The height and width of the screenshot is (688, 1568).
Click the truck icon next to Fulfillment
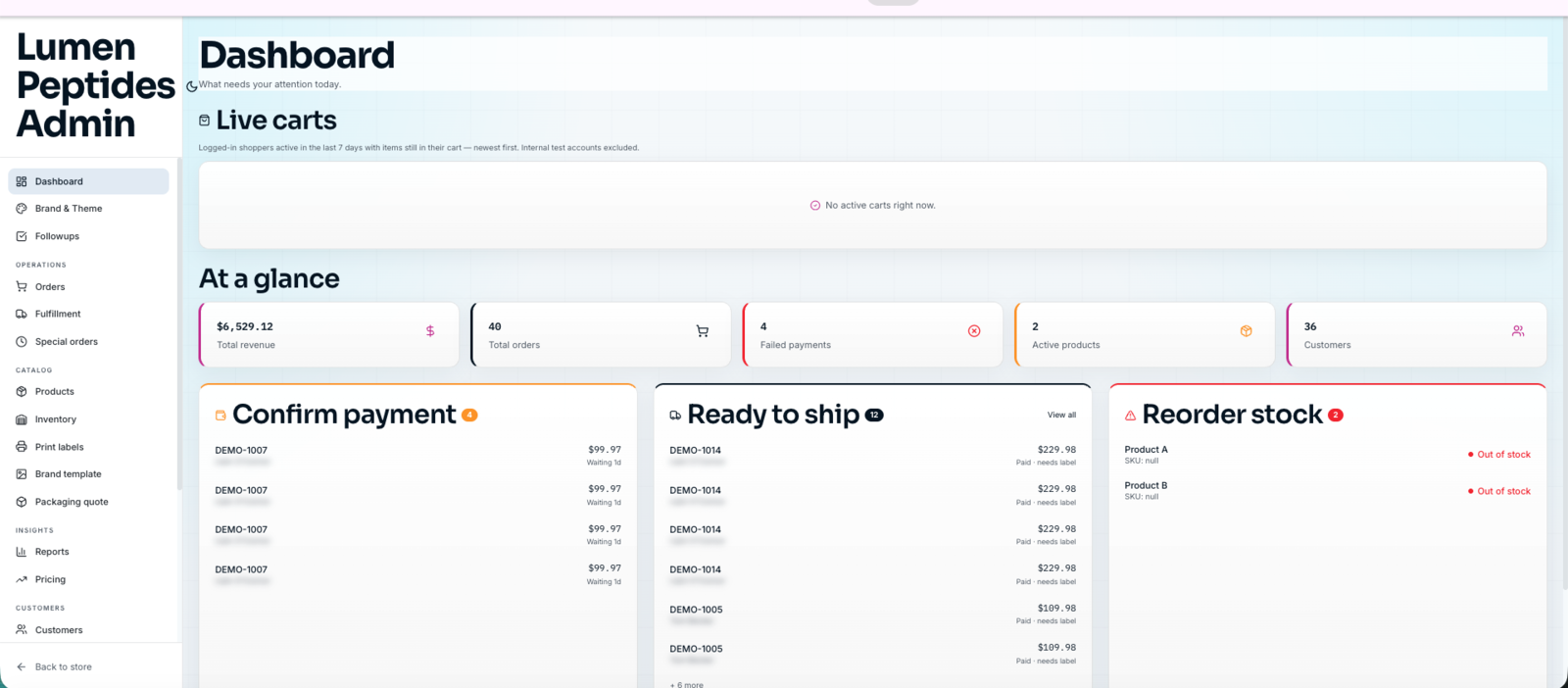[22, 315]
